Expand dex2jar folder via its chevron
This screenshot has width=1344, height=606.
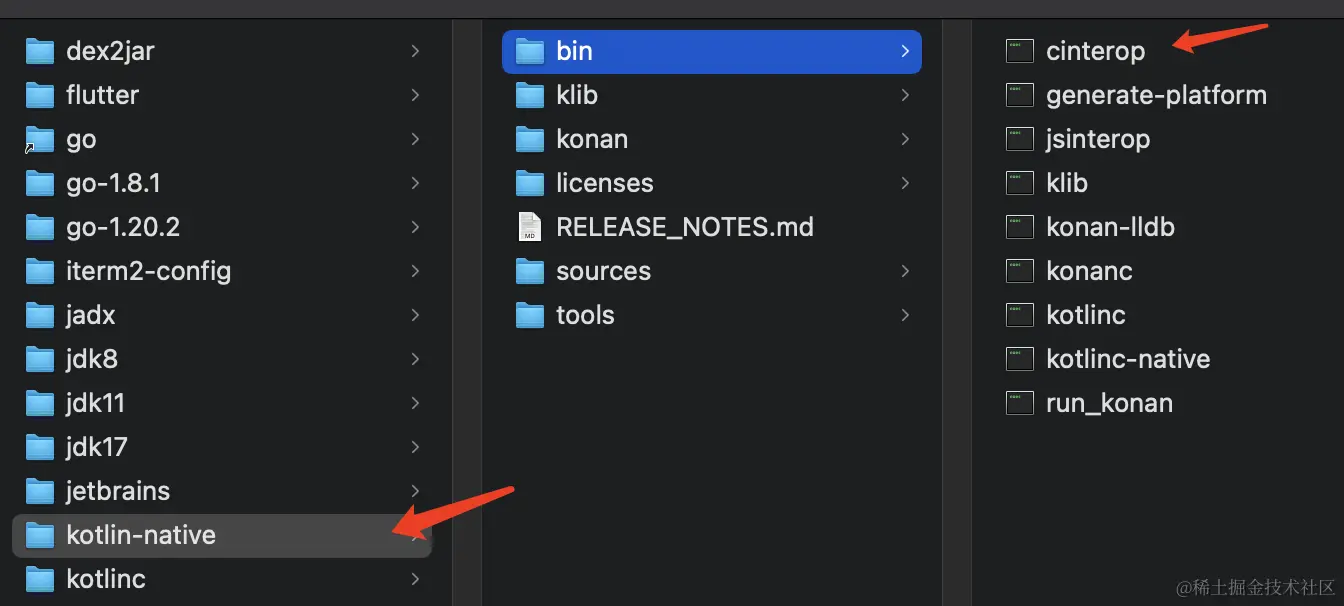point(415,51)
